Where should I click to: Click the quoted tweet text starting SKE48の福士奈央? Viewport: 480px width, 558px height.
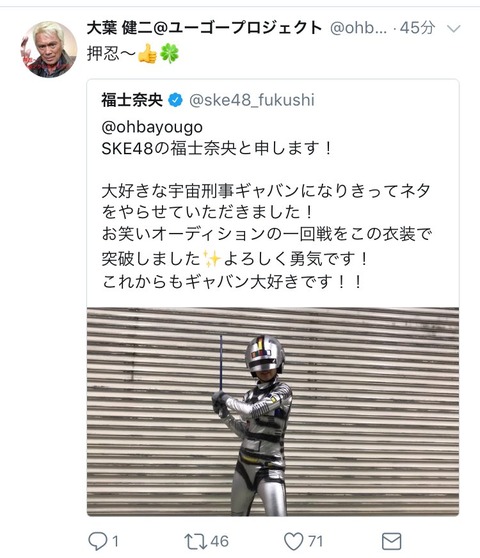coord(216,148)
